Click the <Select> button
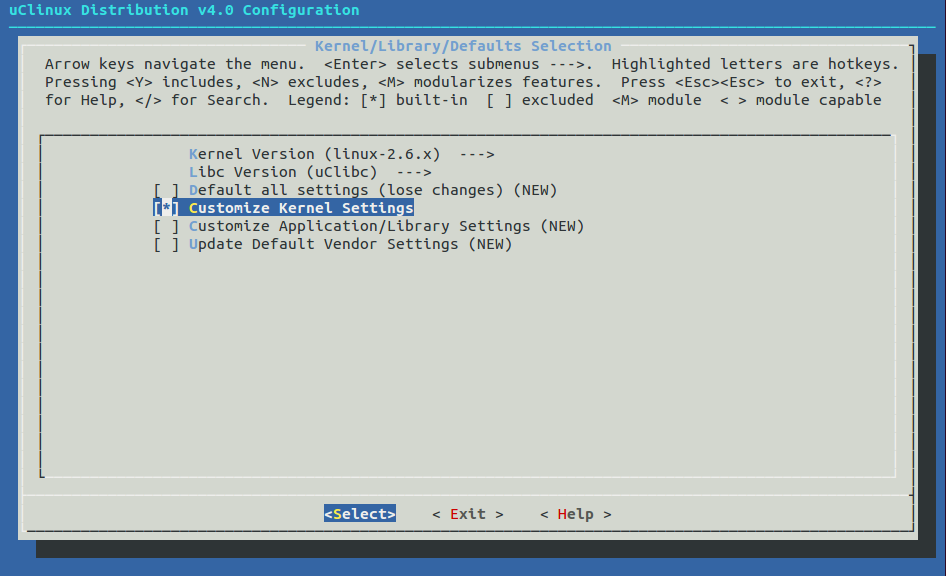This screenshot has width=946, height=576. pos(360,514)
